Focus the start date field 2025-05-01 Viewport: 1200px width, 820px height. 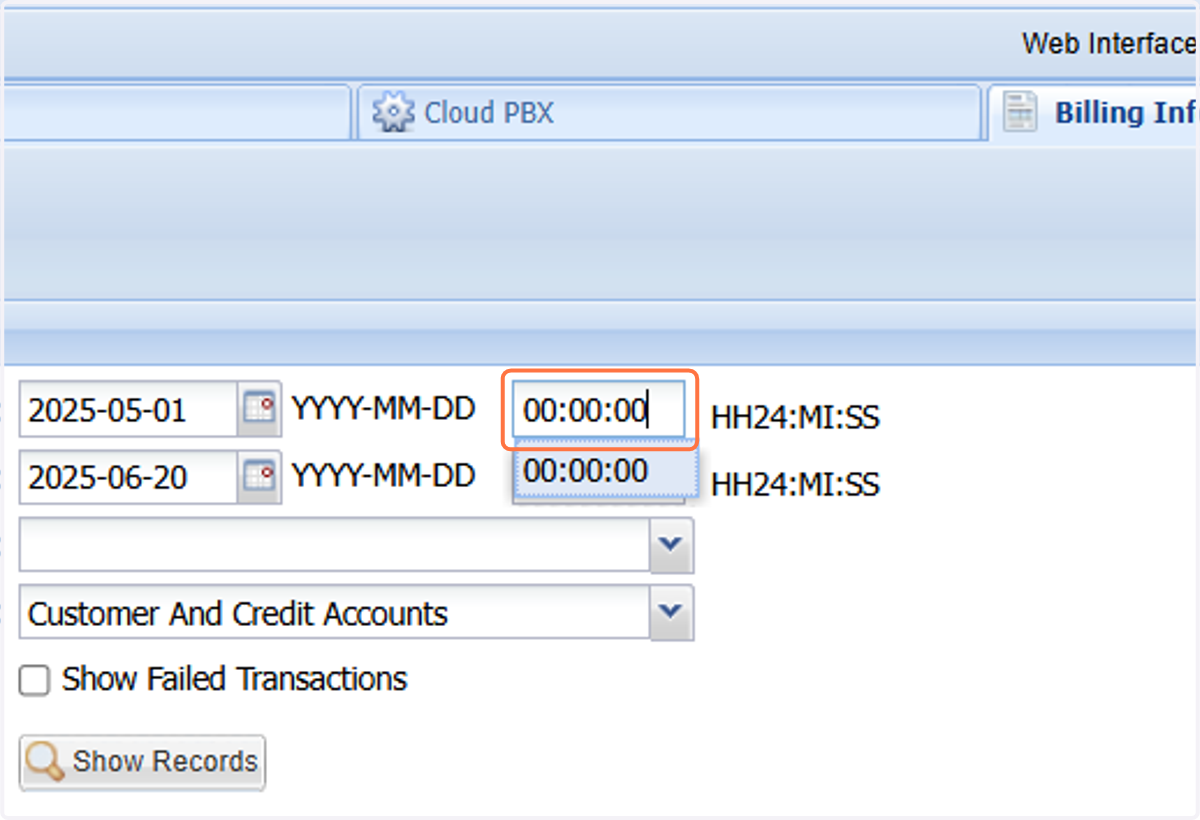click(129, 409)
